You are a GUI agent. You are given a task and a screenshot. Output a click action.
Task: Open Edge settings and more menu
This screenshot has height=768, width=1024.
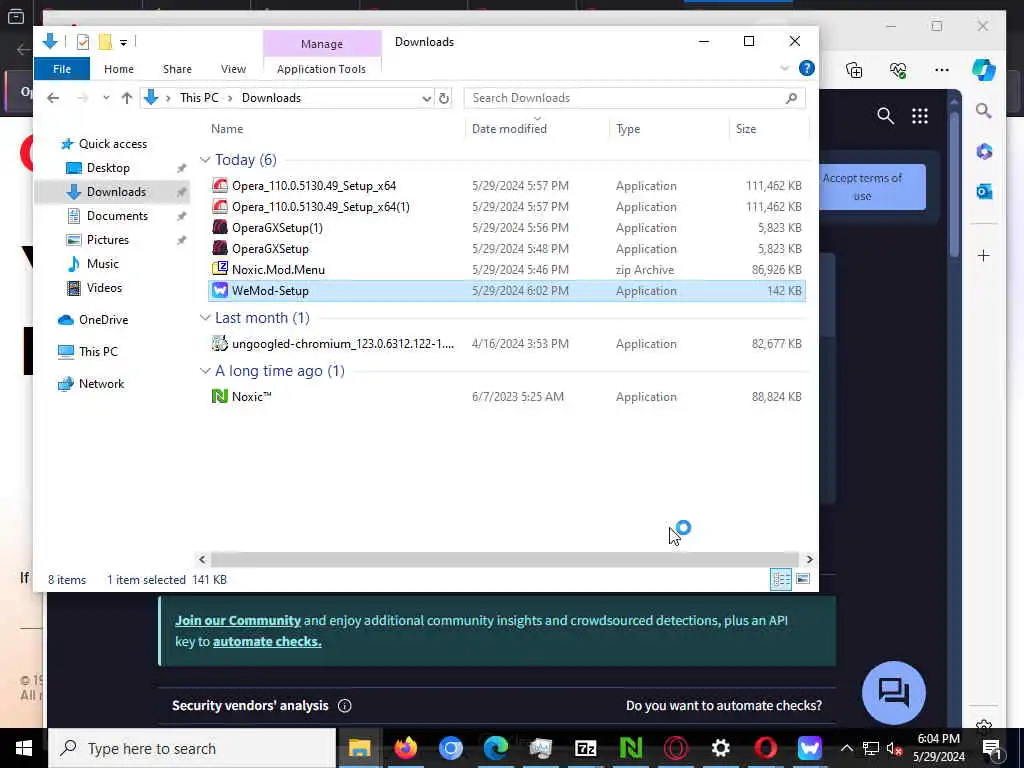point(941,69)
